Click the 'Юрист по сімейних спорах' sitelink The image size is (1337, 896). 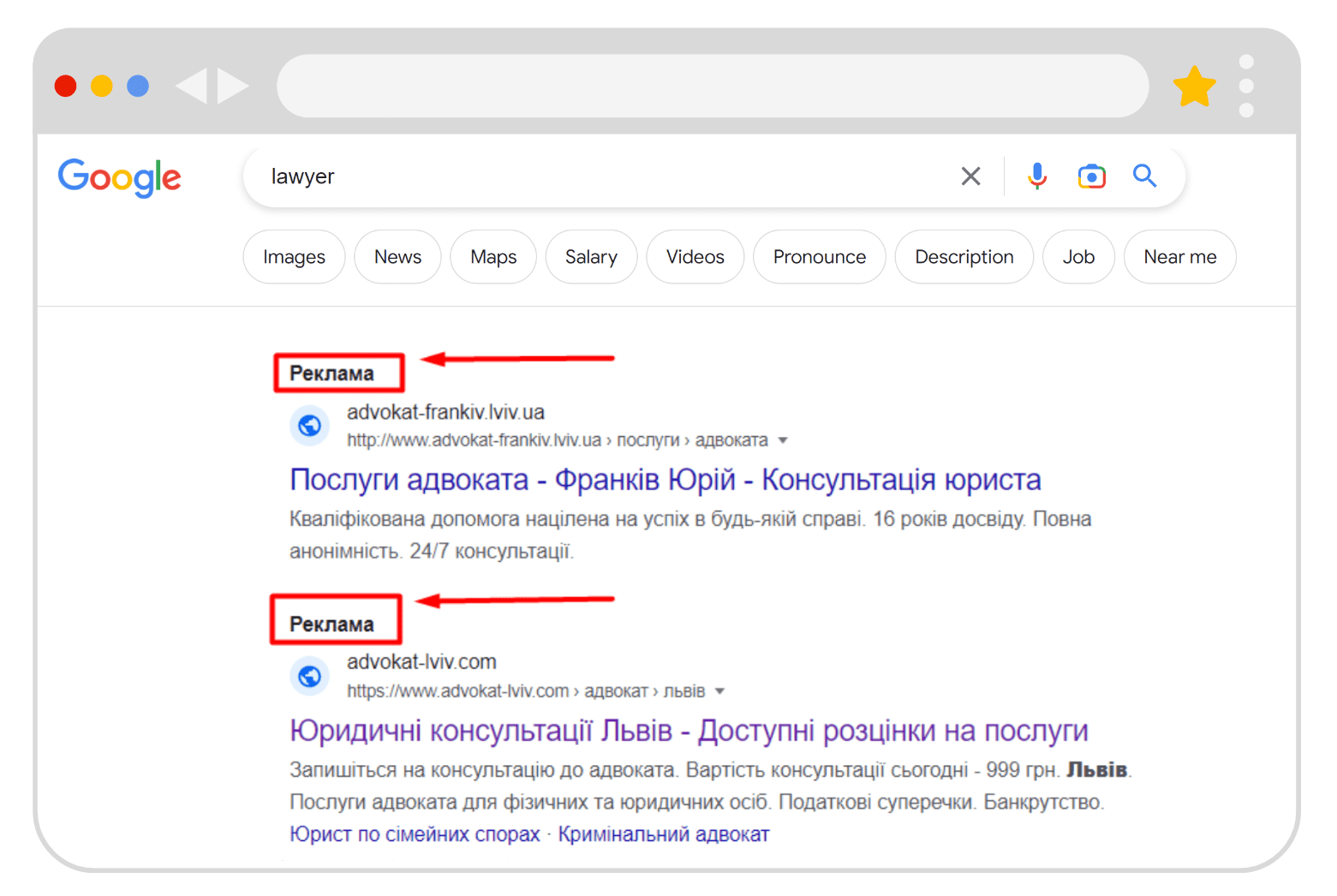point(415,833)
